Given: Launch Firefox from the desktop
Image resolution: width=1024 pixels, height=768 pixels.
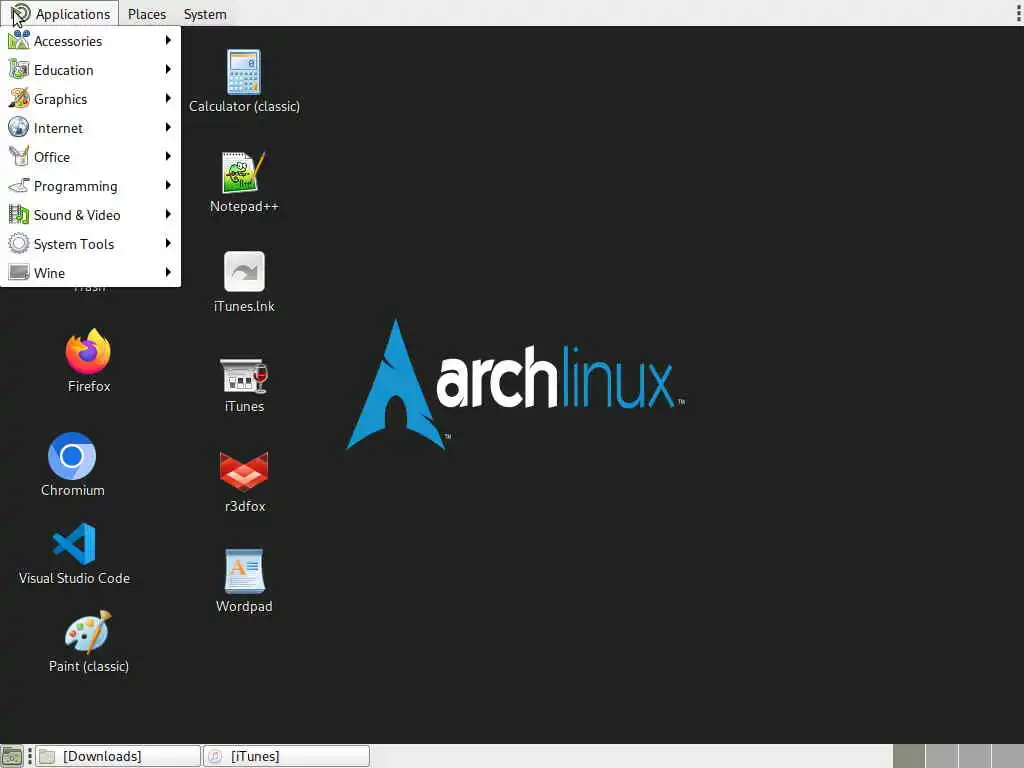Looking at the screenshot, I should 88,351.
